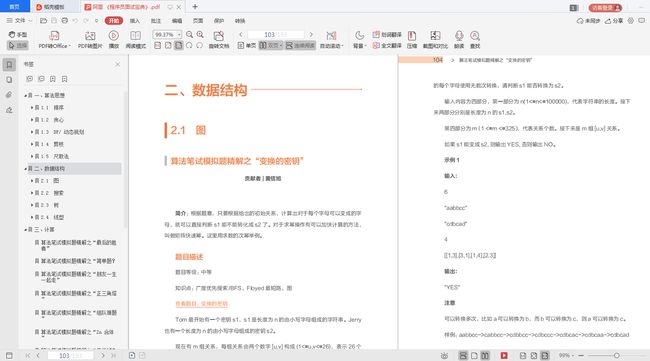Open thumbnails sidebar panel
Screen dimensions: 650x361
coord(9,80)
